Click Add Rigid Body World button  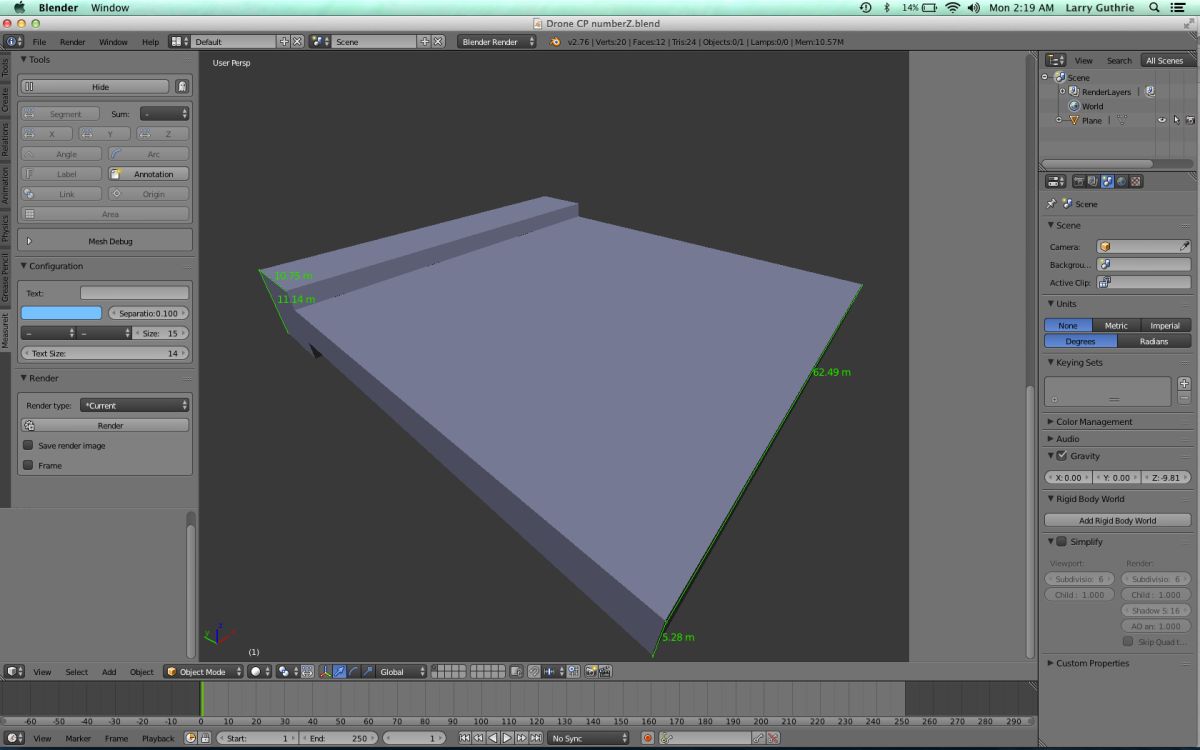pyautogui.click(x=1117, y=520)
